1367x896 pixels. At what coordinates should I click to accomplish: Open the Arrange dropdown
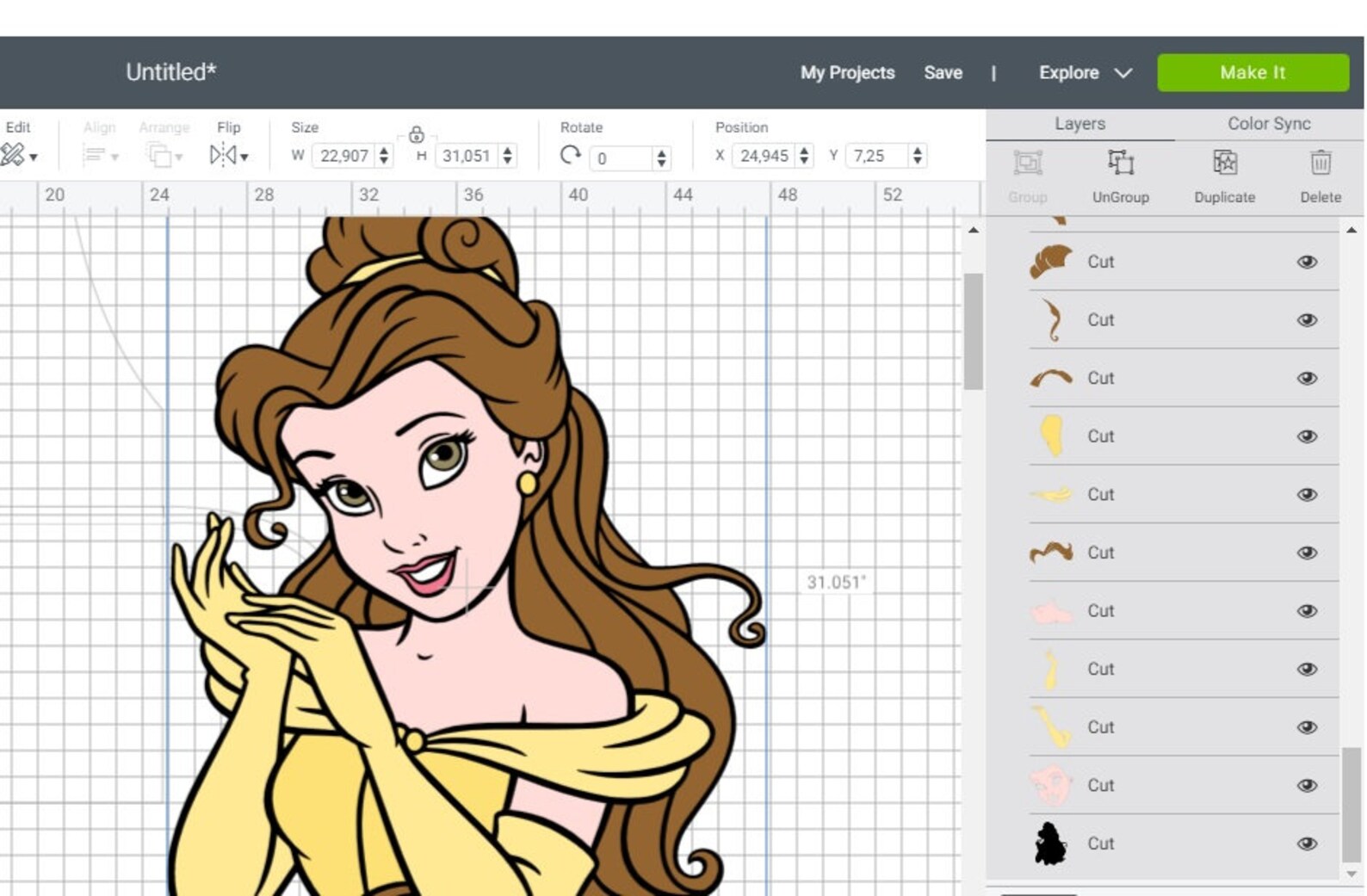(164, 156)
